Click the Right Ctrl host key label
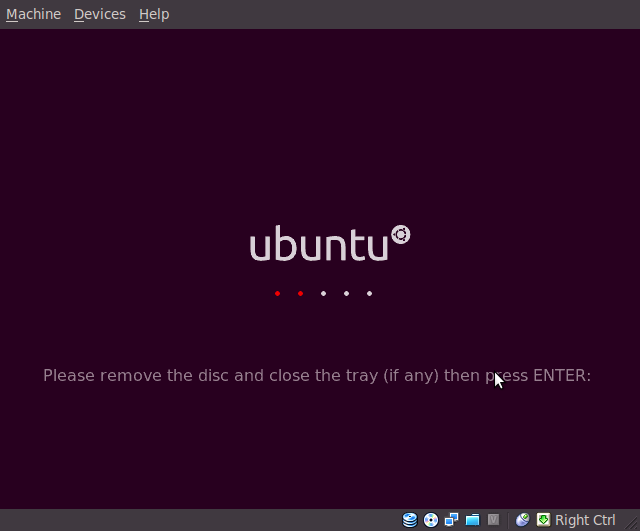This screenshot has width=640, height=531. [585, 520]
